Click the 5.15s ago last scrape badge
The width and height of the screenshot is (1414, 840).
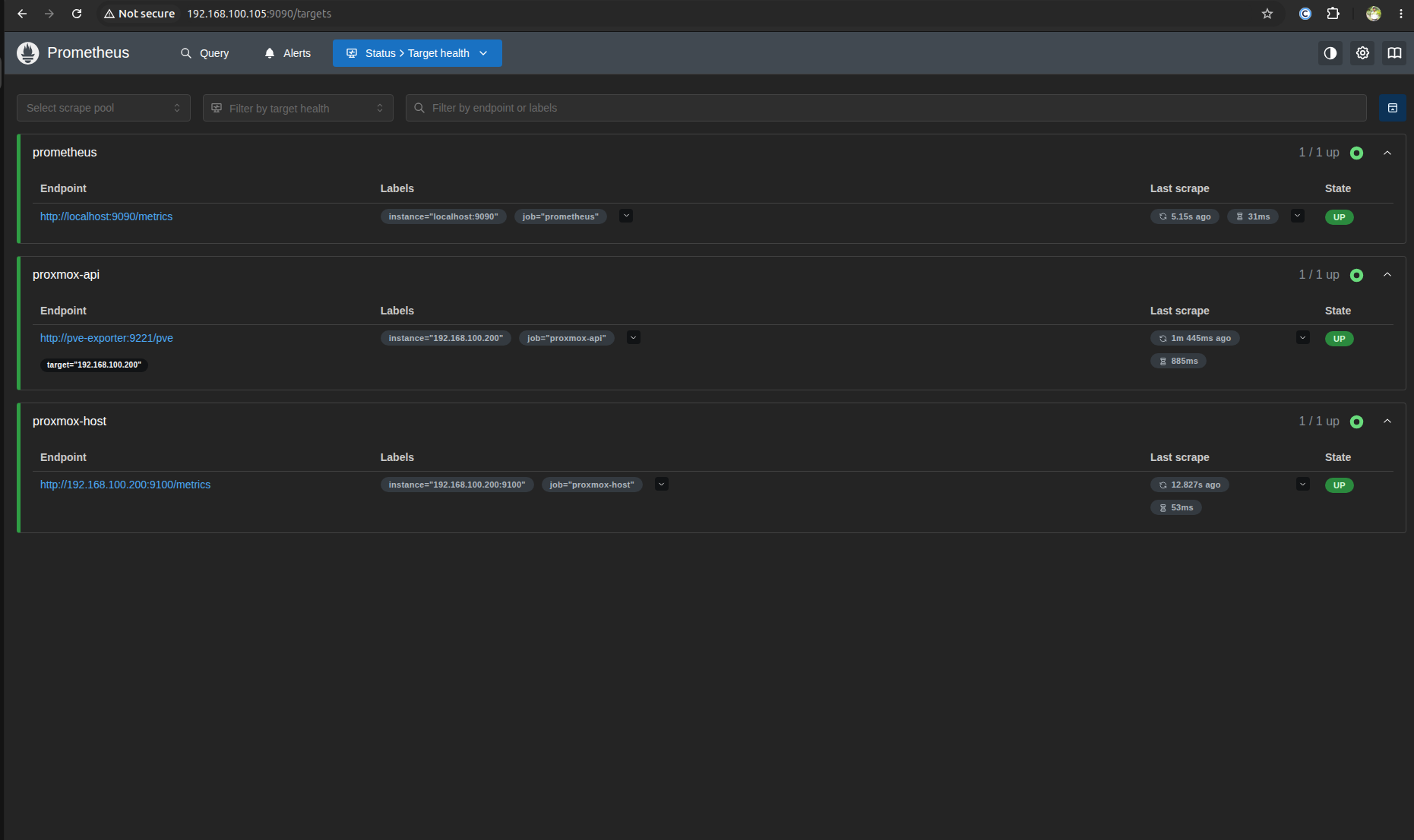click(x=1185, y=216)
